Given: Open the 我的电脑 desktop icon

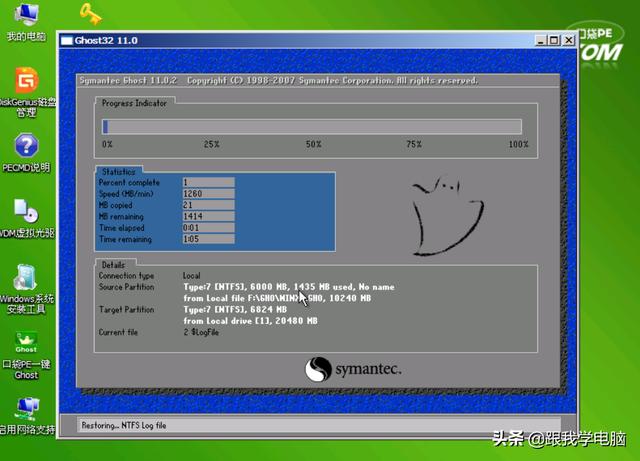Looking at the screenshot, I should click(25, 17).
